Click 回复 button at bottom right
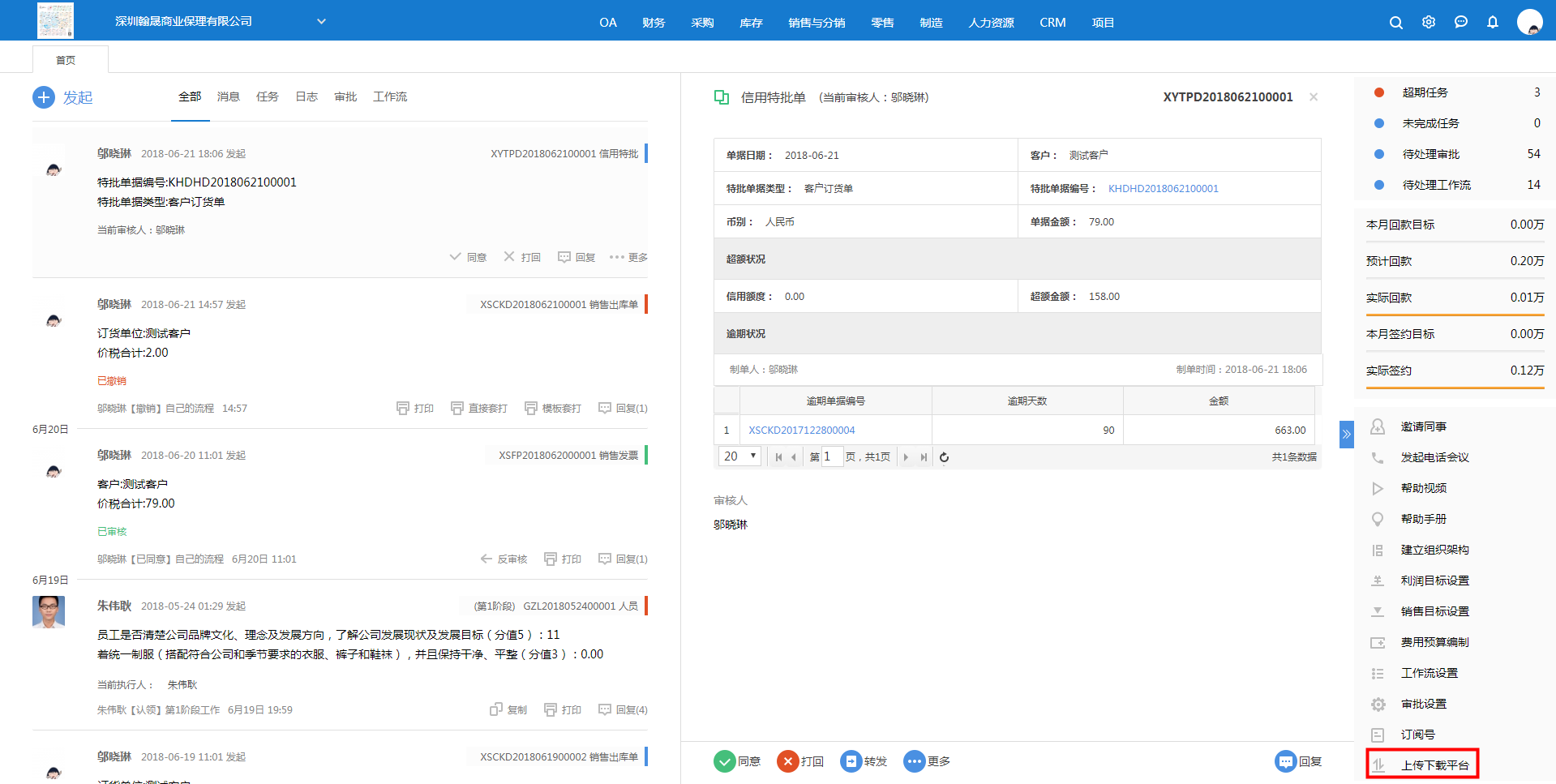Image resolution: width=1556 pixels, height=784 pixels. point(1298,761)
